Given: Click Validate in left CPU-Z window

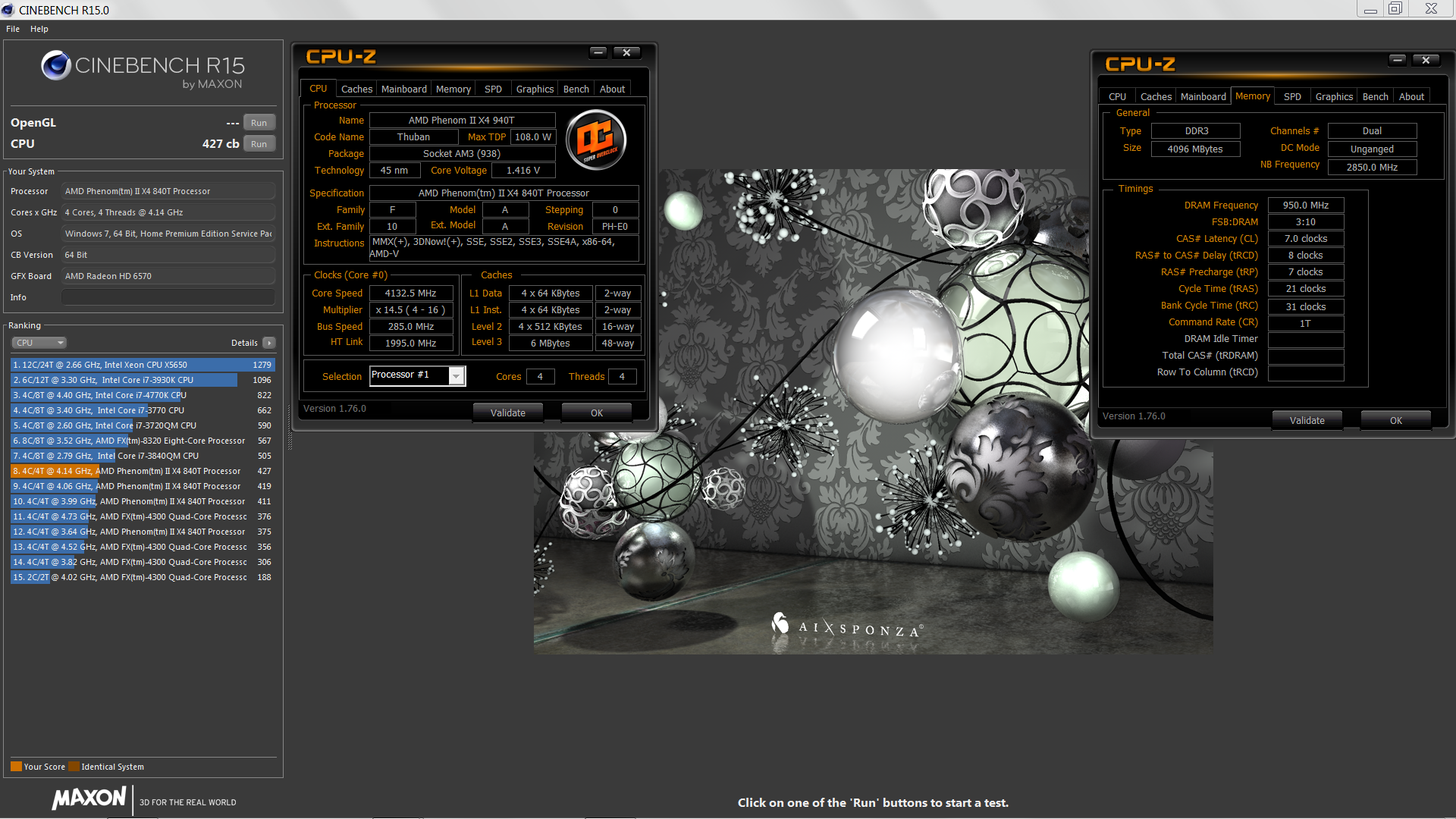Looking at the screenshot, I should 508,413.
